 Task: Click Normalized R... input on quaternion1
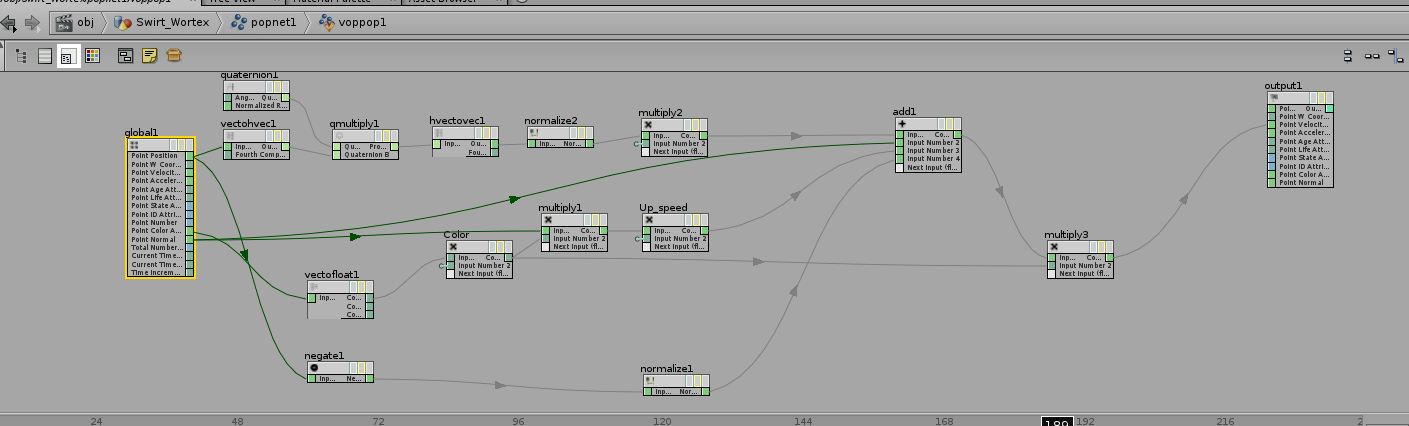(x=227, y=105)
